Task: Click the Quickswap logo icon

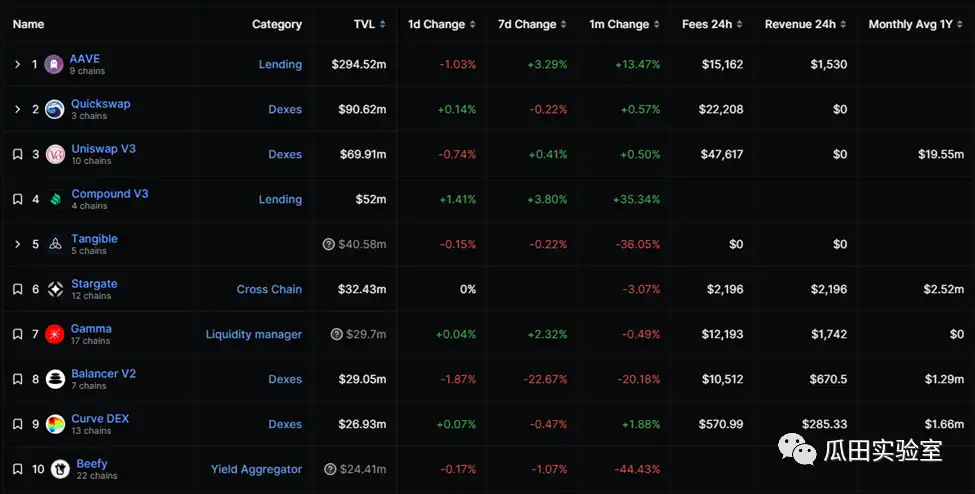Action: [56, 109]
